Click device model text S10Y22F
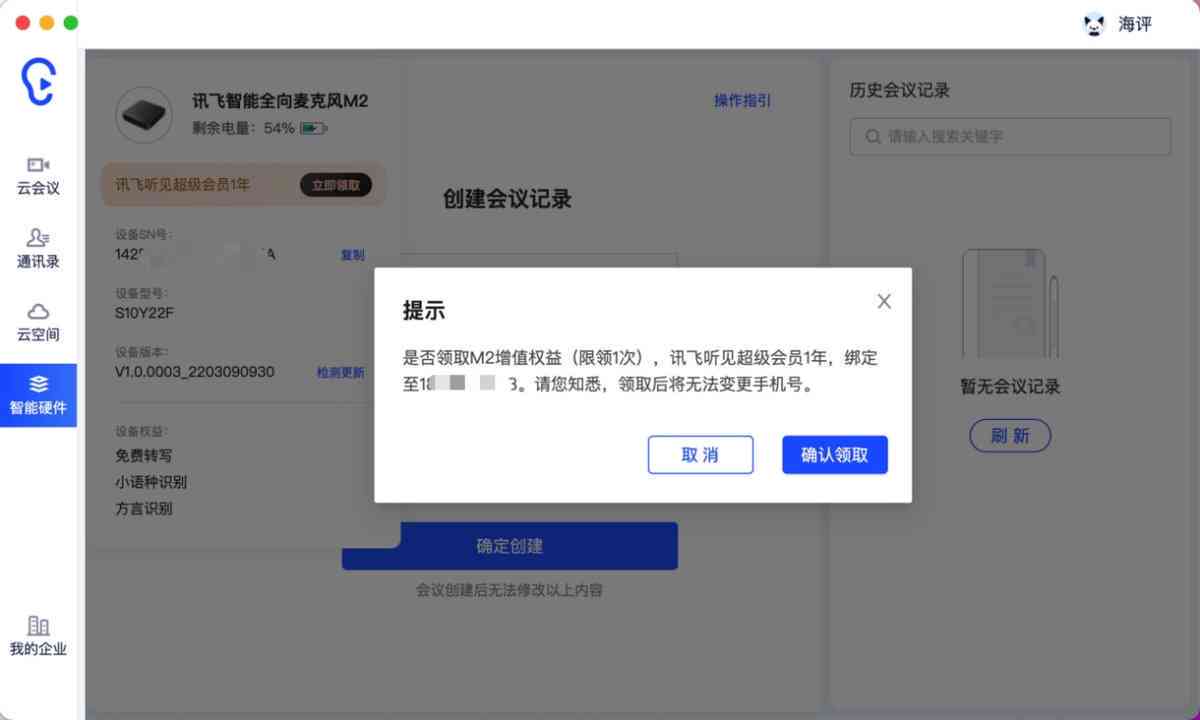The image size is (1200, 720). (x=146, y=313)
